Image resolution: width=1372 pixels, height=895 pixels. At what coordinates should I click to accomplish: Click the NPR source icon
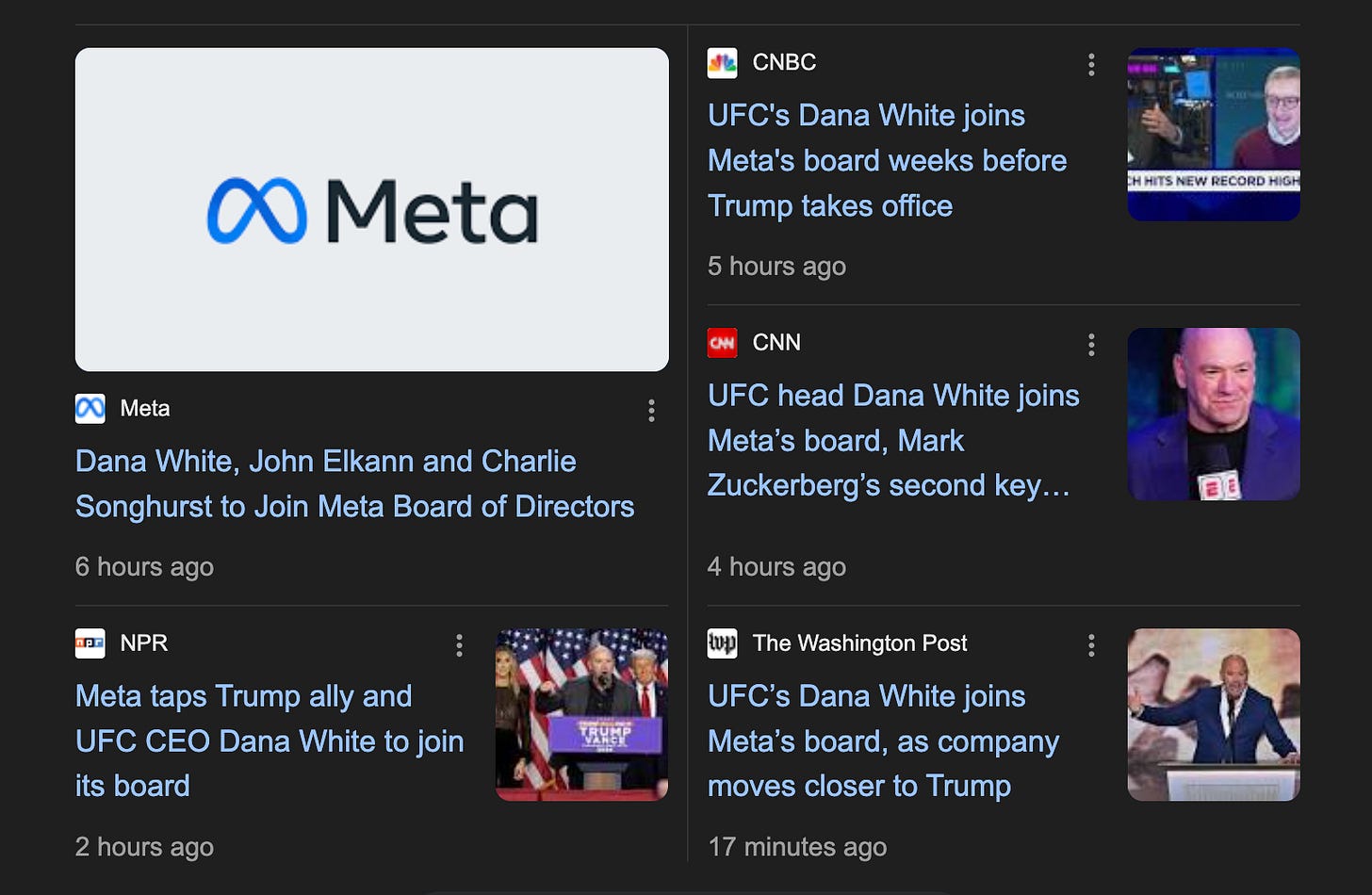click(x=90, y=643)
